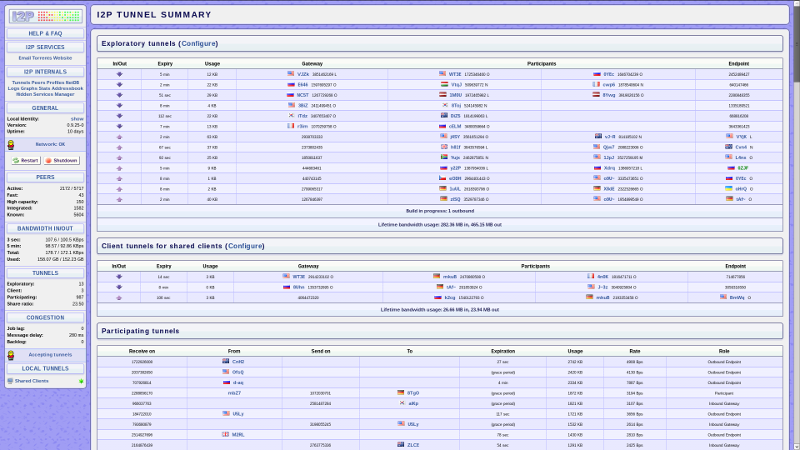
Task: Click inbound arrow icon in NCST row
Action: pyautogui.click(x=119, y=95)
